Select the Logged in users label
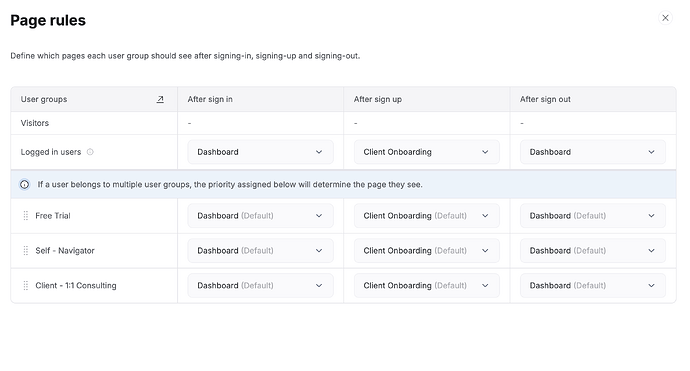This screenshot has height=371, width=690. tap(51, 152)
